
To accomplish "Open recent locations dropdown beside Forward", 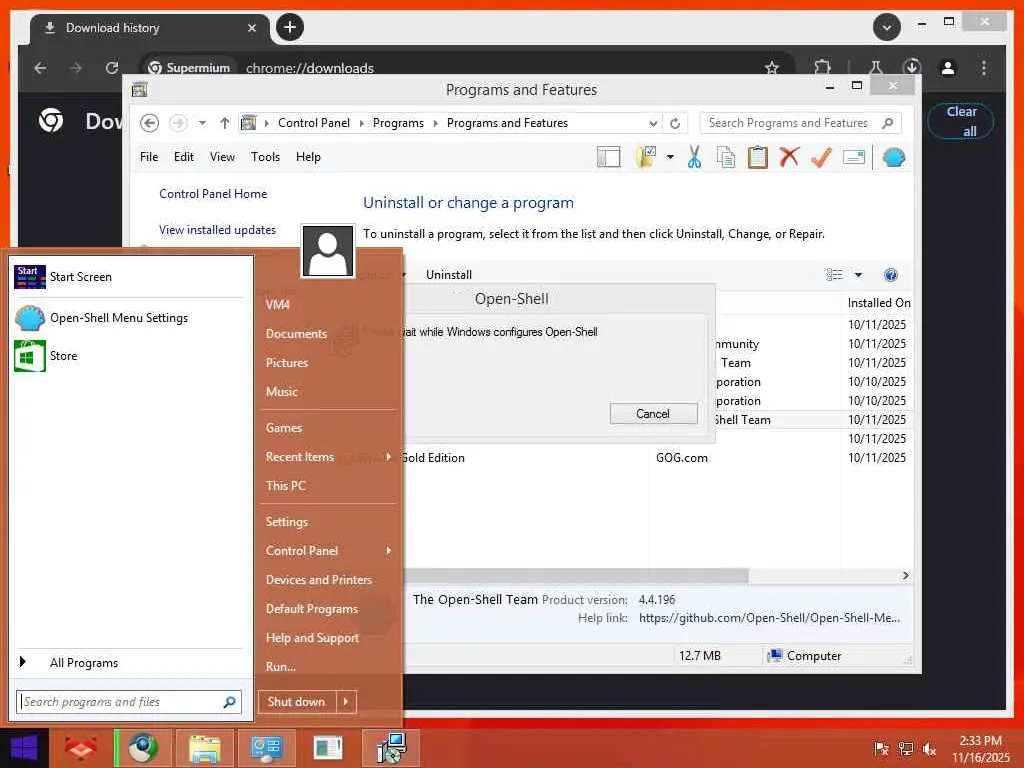I will click(202, 123).
